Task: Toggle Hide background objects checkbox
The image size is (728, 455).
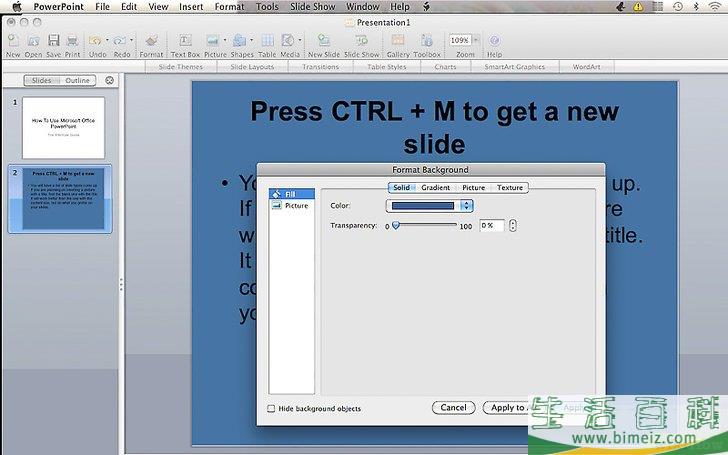Action: coord(271,409)
